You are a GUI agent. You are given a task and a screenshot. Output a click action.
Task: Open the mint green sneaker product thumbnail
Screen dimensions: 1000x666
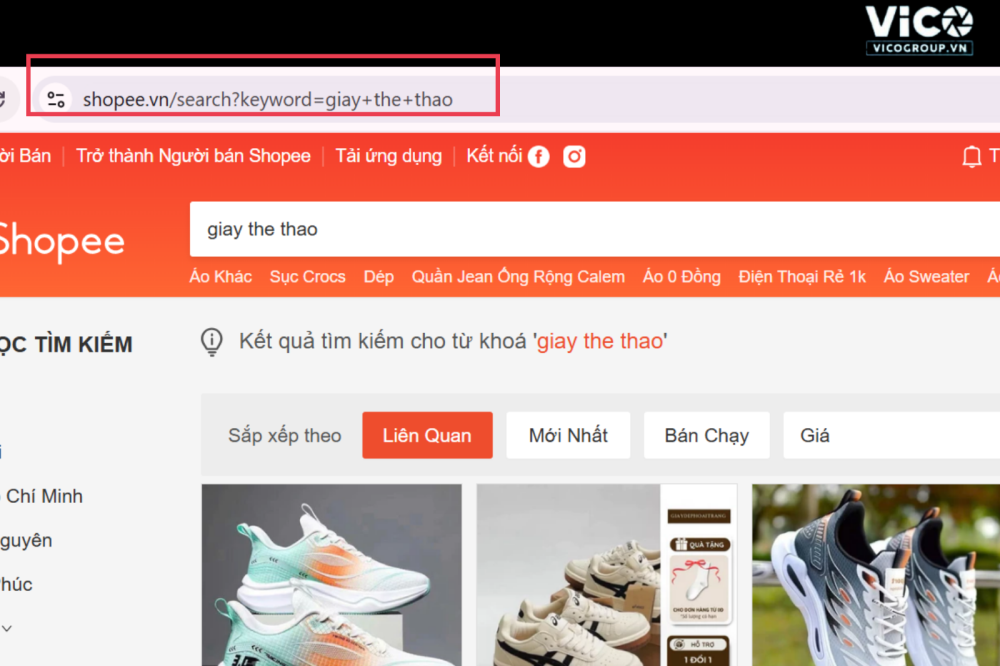coord(331,575)
